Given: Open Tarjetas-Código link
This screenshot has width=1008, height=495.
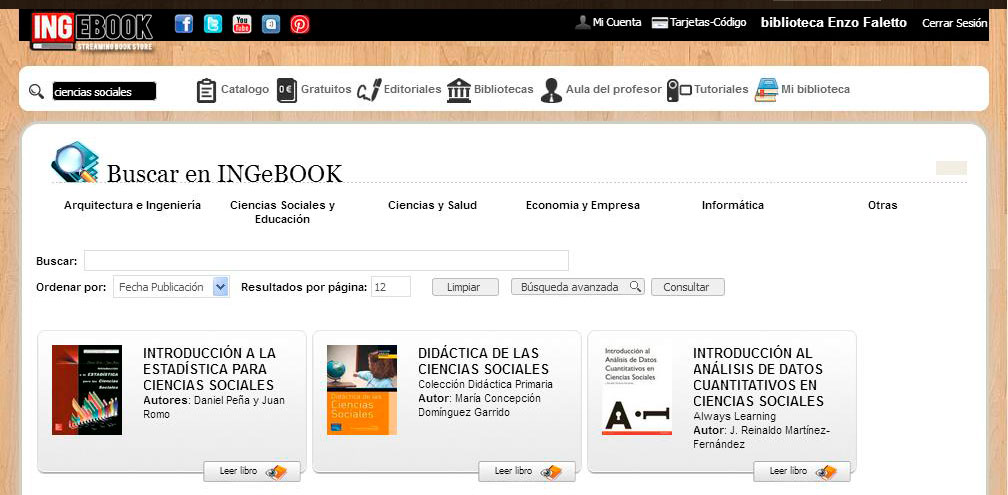Looking at the screenshot, I should [x=708, y=22].
